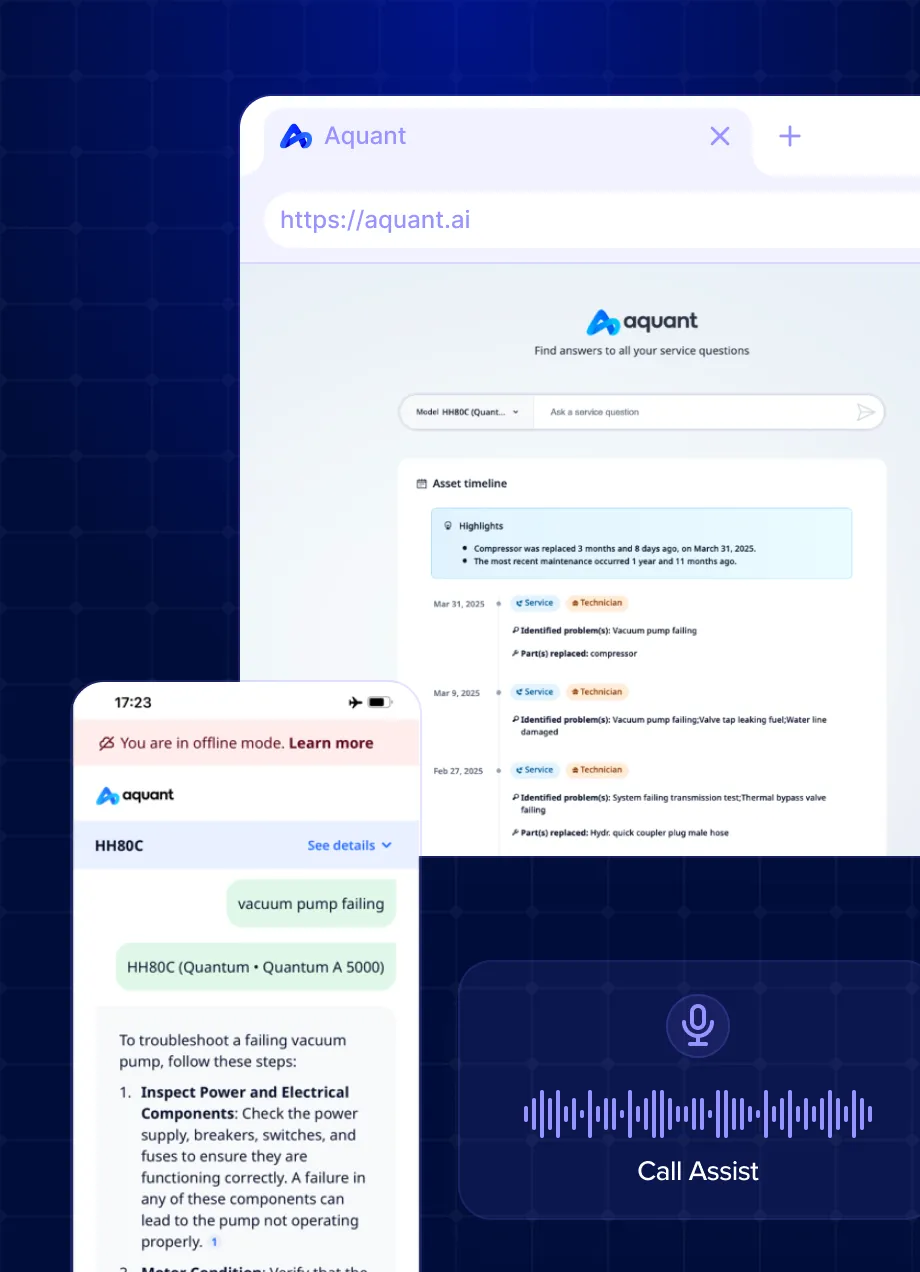This screenshot has width=920, height=1272.
Task: Click Technician tag on Mar 31, 2025
Action: pyautogui.click(x=597, y=603)
